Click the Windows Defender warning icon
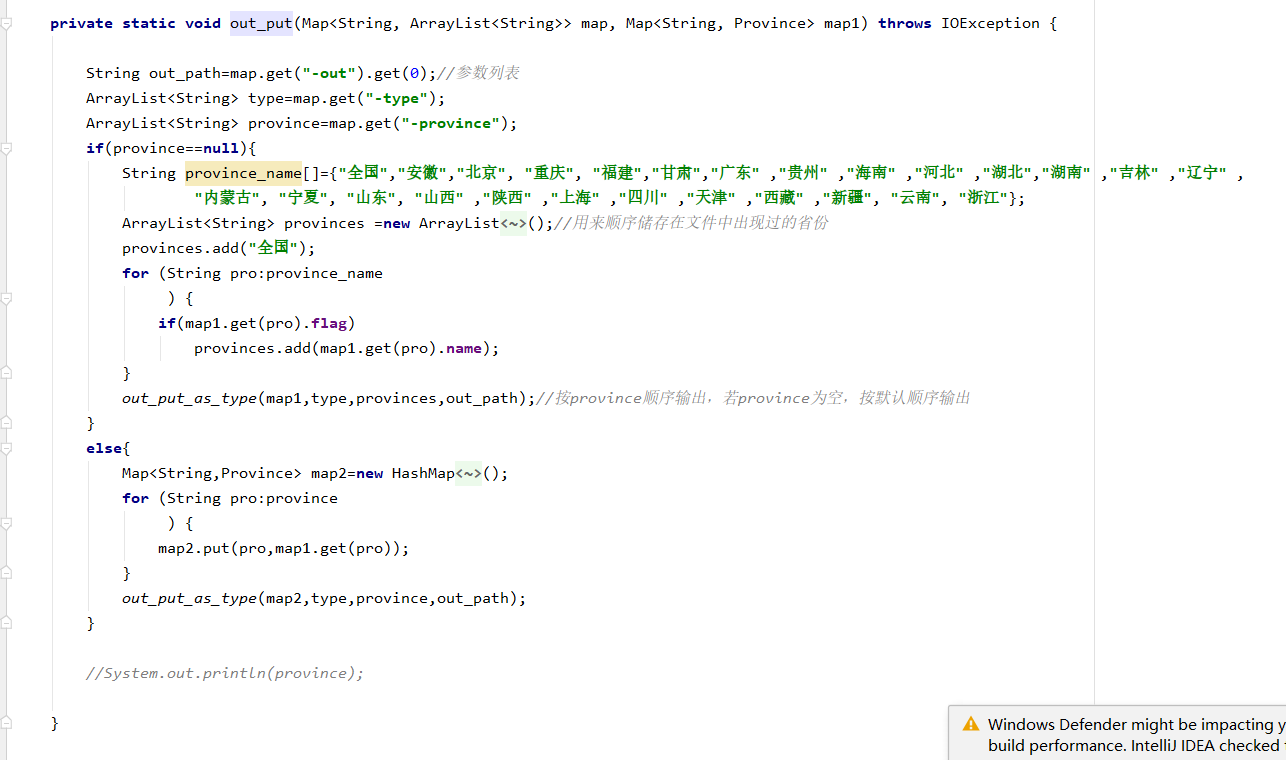 pyautogui.click(x=970, y=724)
